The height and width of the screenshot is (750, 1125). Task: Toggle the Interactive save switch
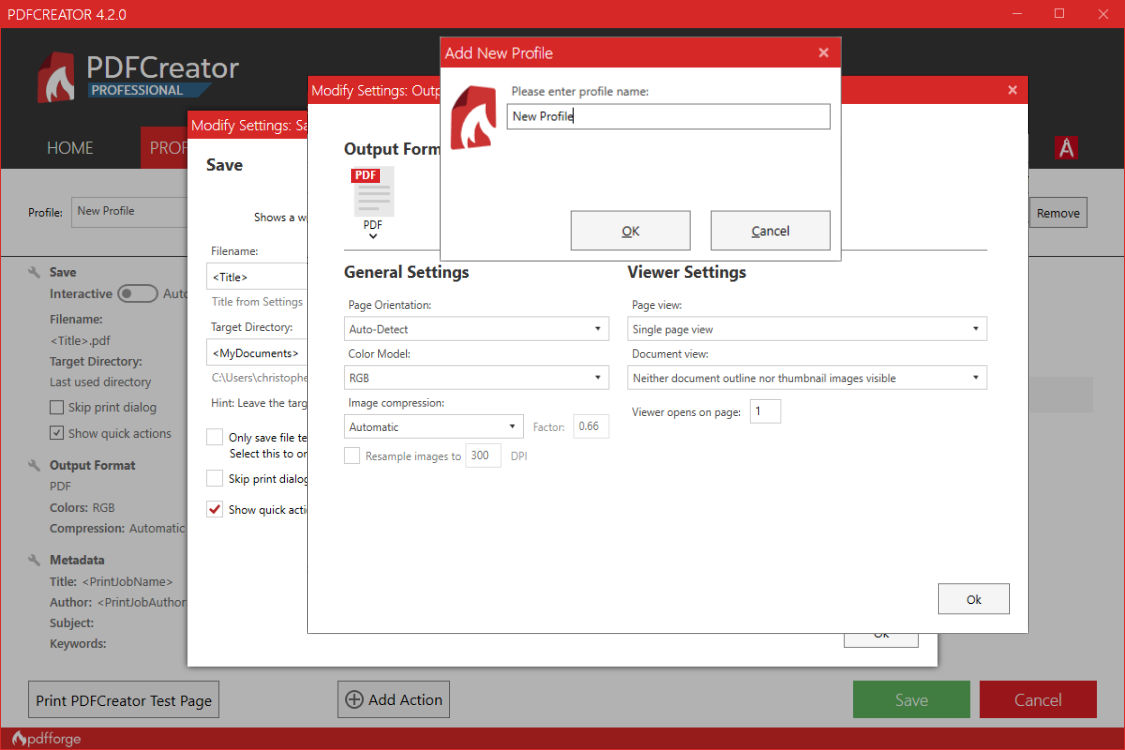(137, 294)
